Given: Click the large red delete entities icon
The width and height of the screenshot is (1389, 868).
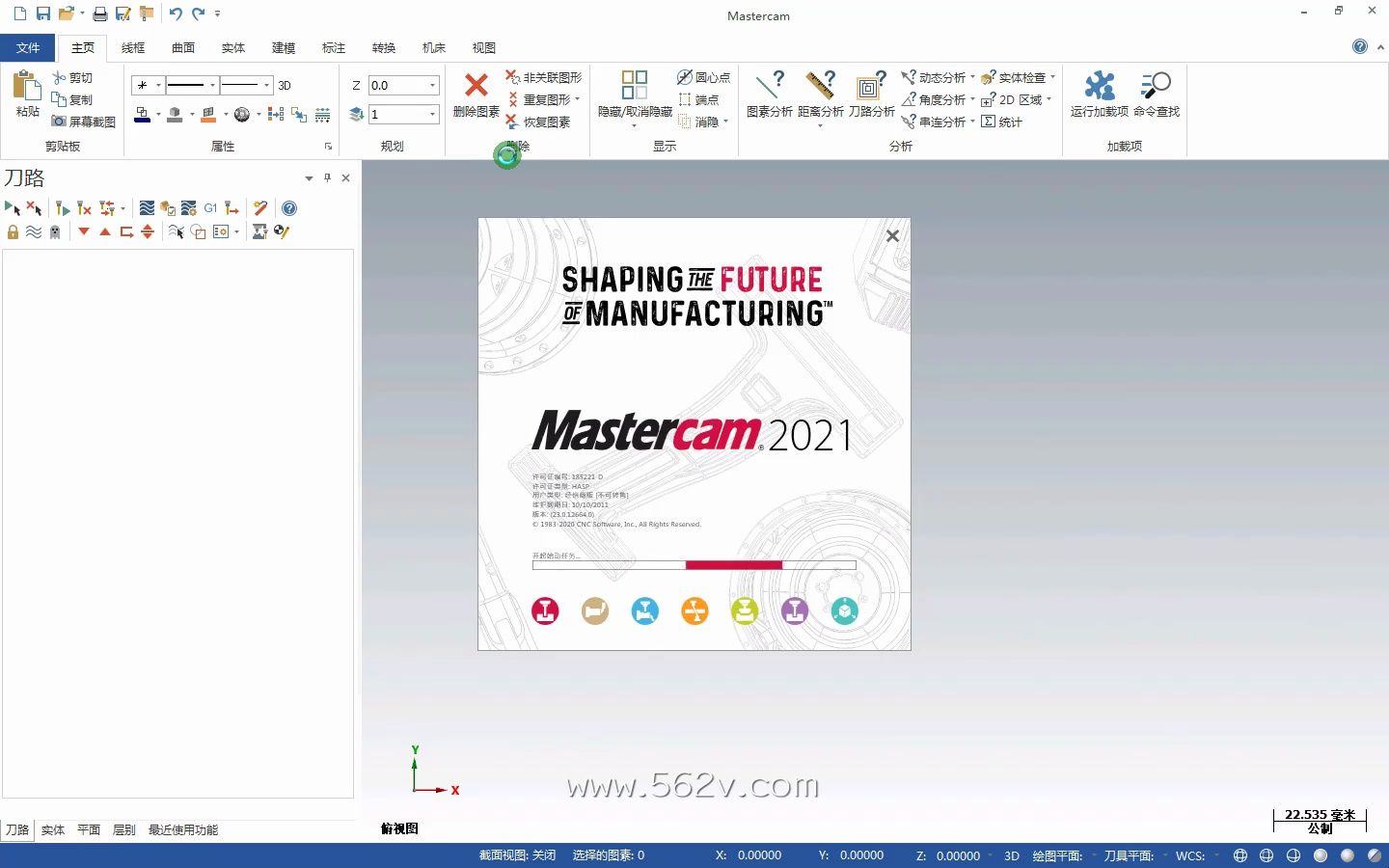Looking at the screenshot, I should (x=477, y=95).
